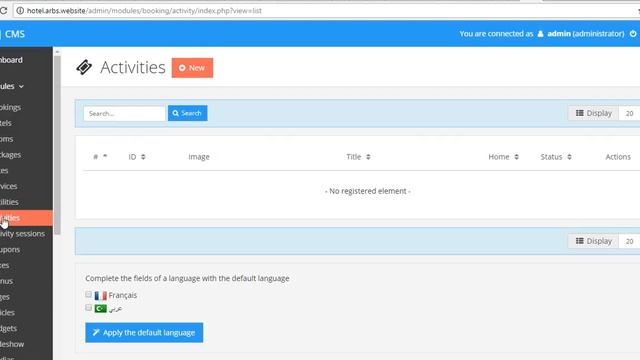This screenshot has height=360, width=640.
Task: Click the Actions column header
Action: [618, 157]
